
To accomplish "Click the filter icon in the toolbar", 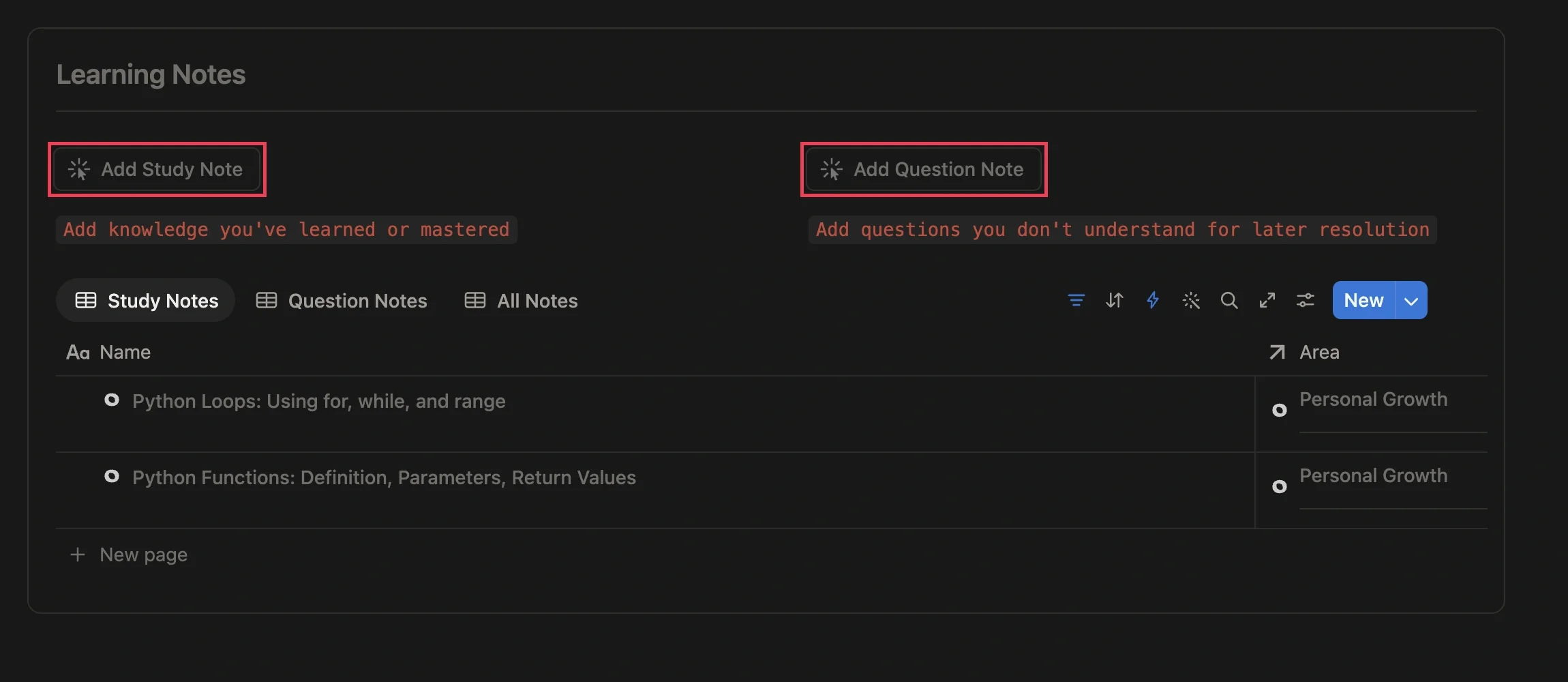I will (1076, 300).
